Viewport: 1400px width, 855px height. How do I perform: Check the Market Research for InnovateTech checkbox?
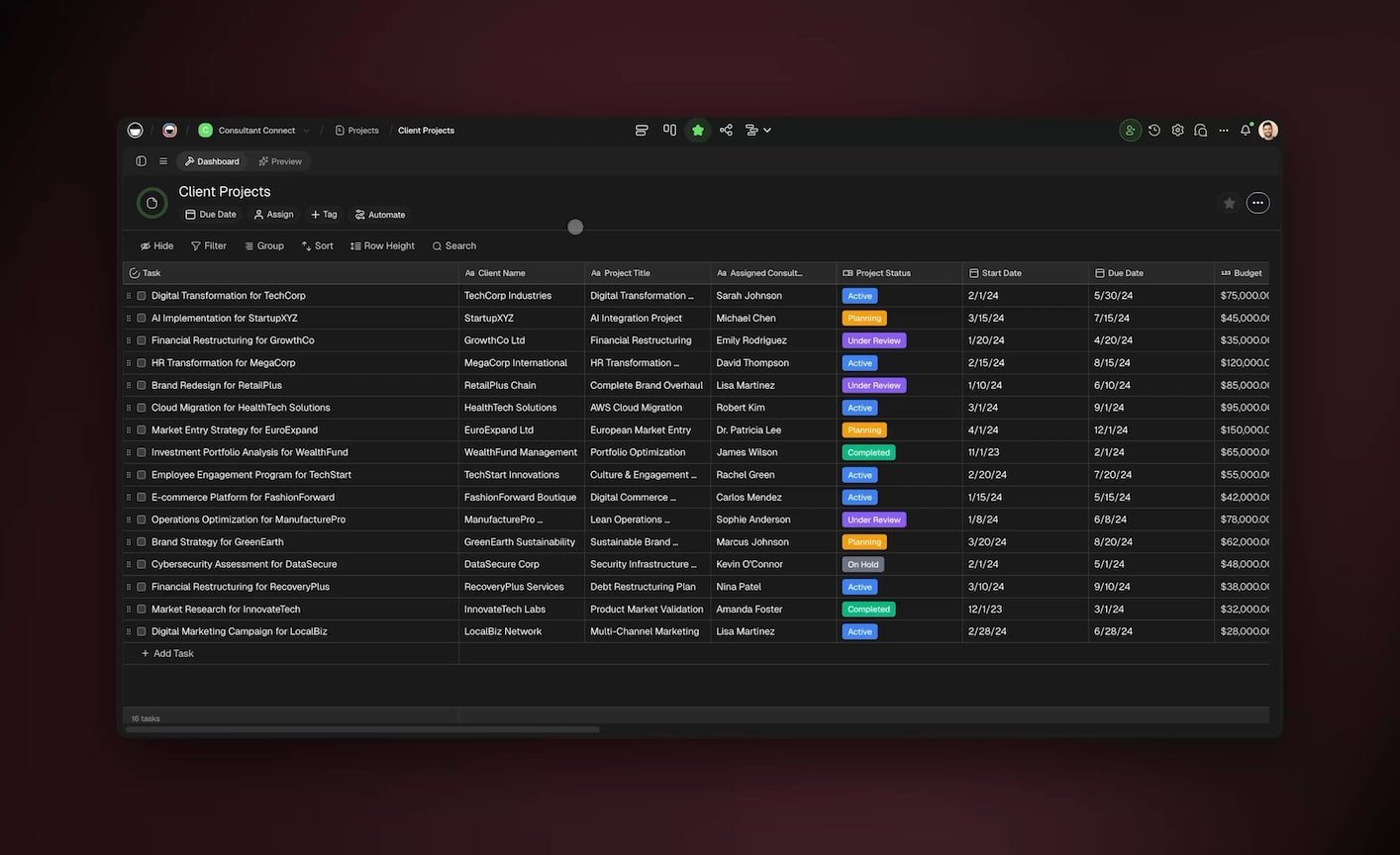[142, 610]
